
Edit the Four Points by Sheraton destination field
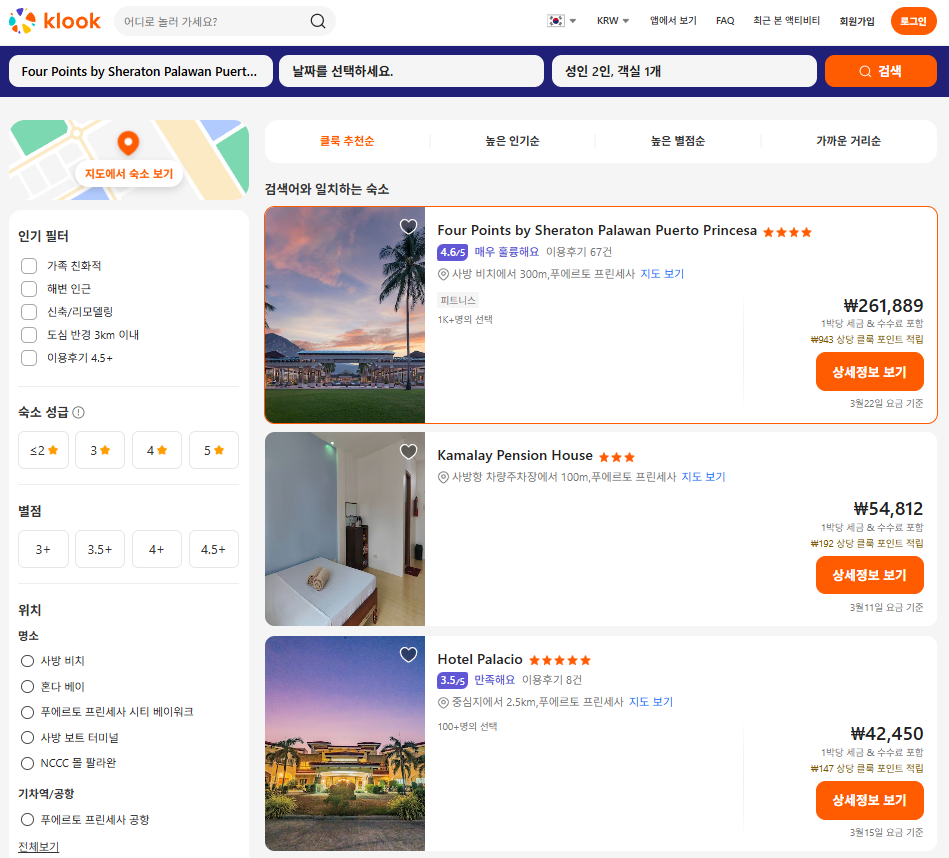click(140, 71)
